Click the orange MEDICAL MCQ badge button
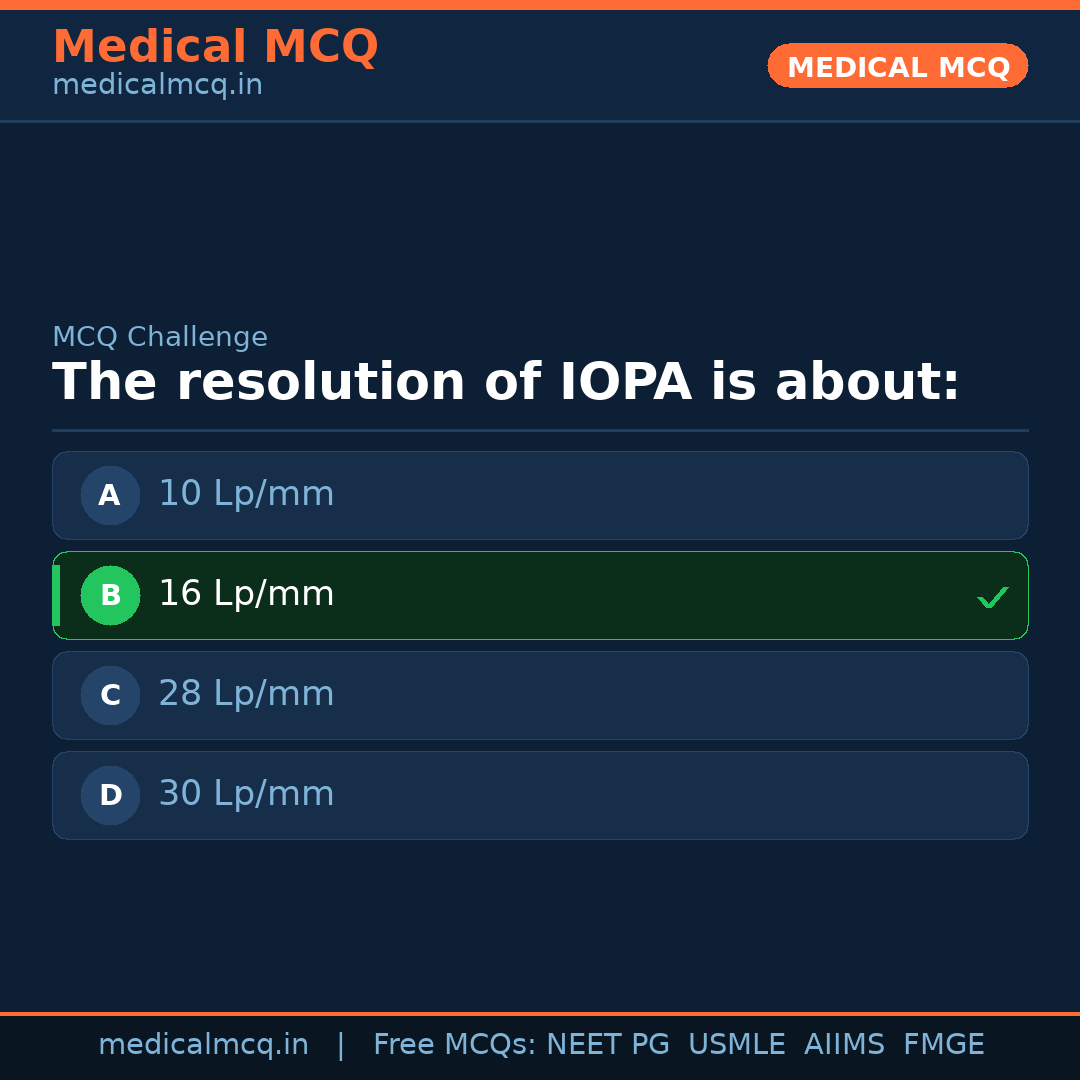Screen dimensions: 1080x1080 click(897, 66)
